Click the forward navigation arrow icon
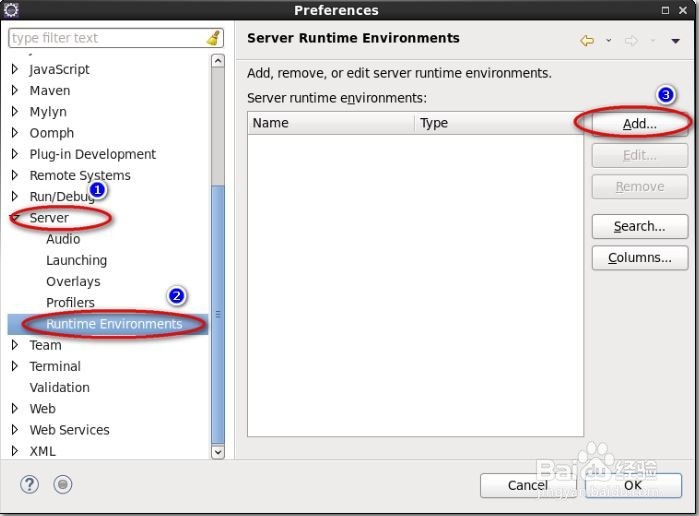The width and height of the screenshot is (699, 516). point(631,41)
